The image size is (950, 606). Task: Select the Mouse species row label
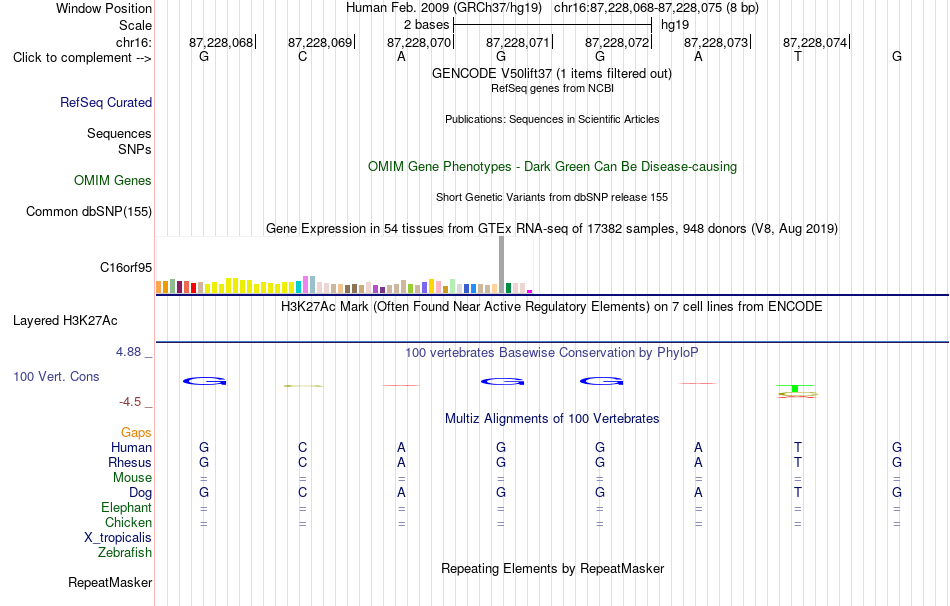[132, 478]
